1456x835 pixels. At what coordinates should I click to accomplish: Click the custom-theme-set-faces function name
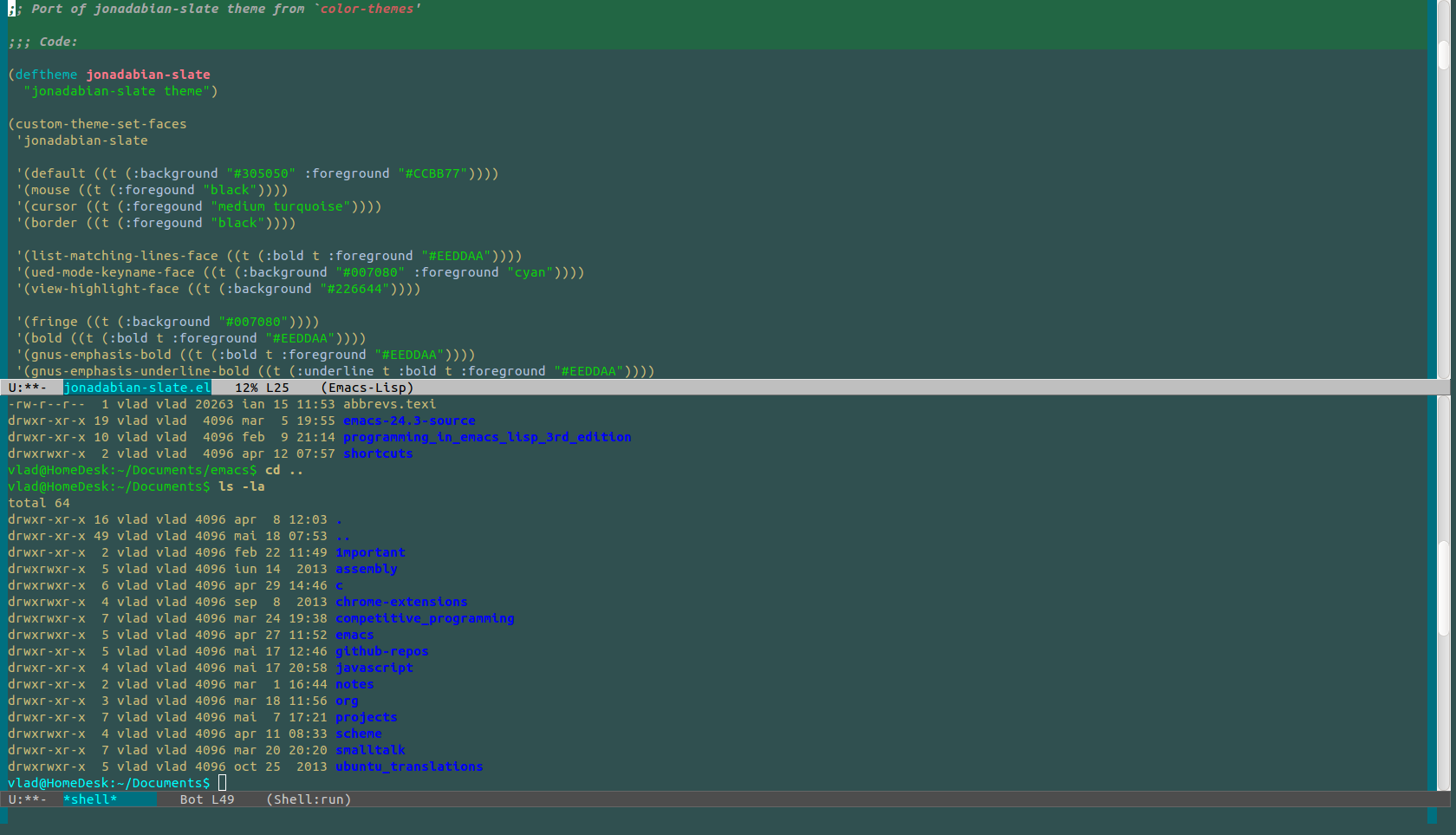coord(101,124)
